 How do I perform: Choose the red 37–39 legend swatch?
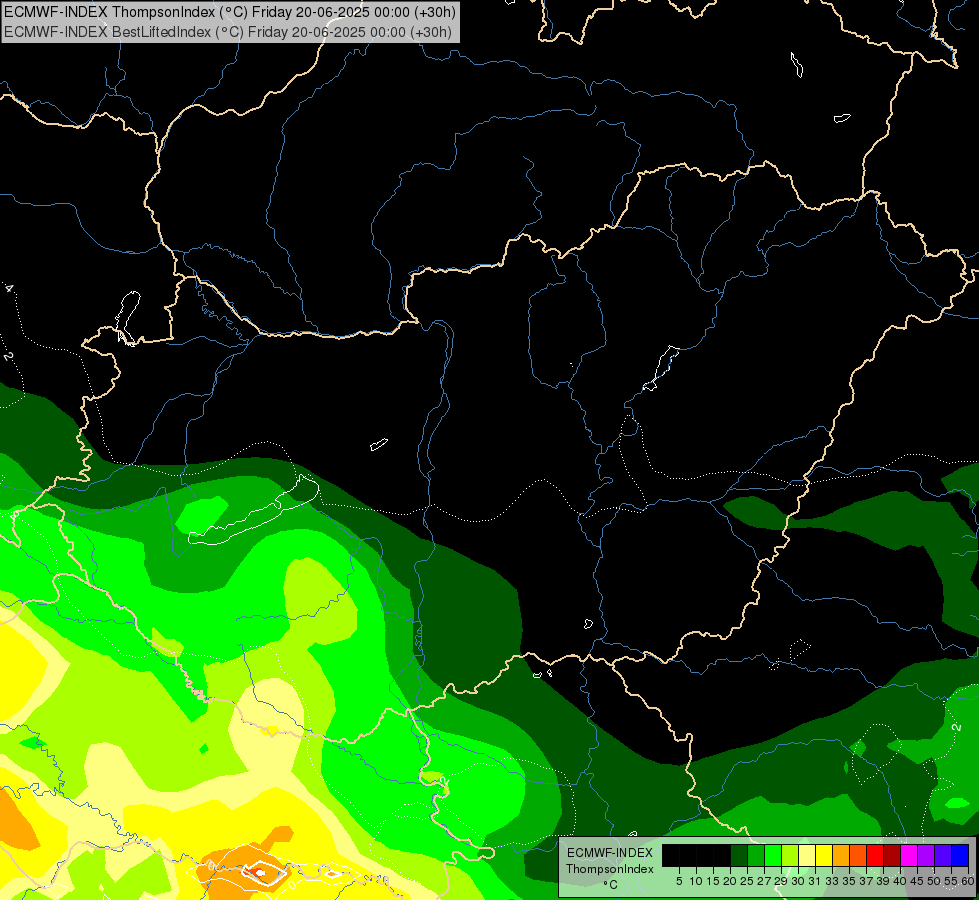click(x=875, y=855)
